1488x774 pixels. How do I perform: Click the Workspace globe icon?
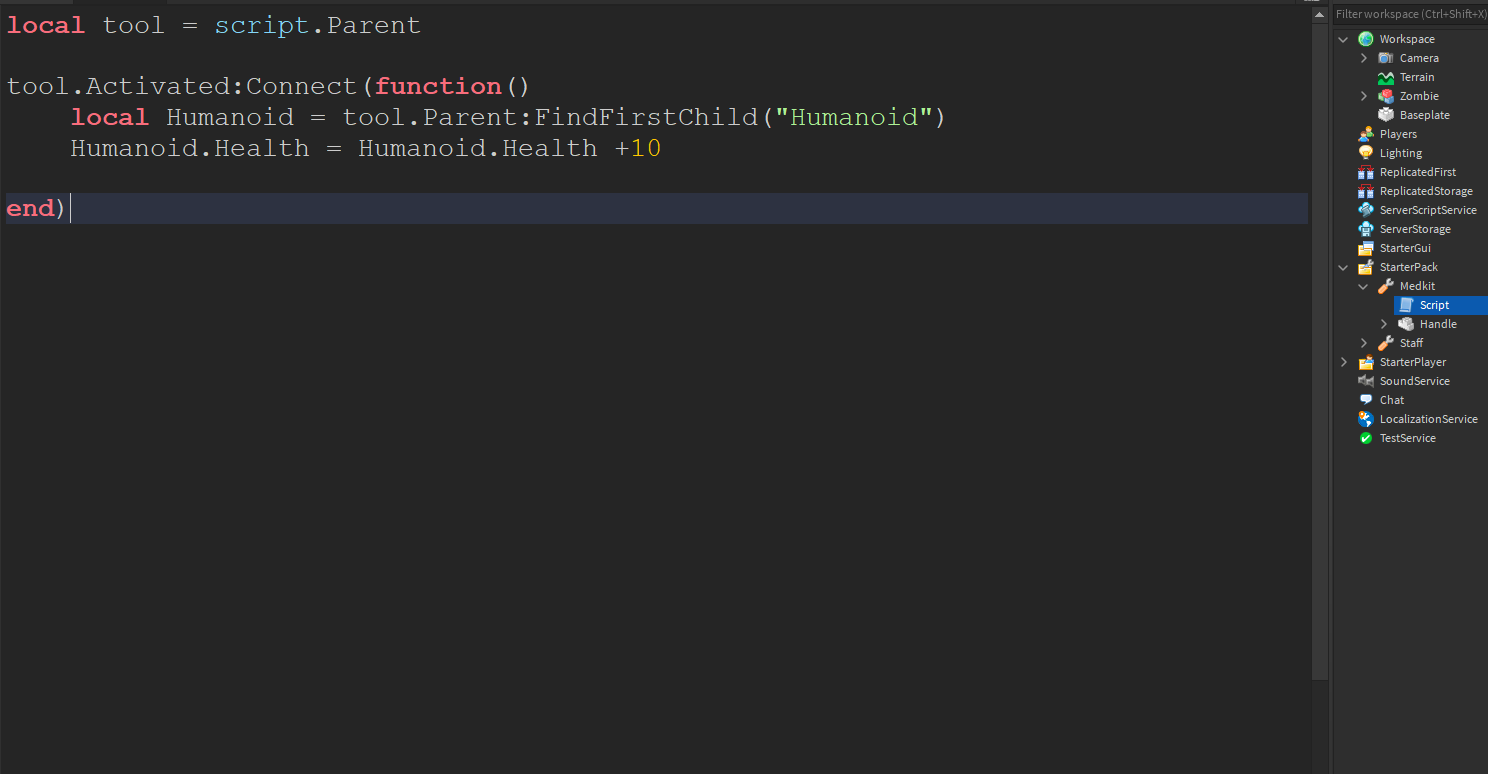click(1366, 39)
